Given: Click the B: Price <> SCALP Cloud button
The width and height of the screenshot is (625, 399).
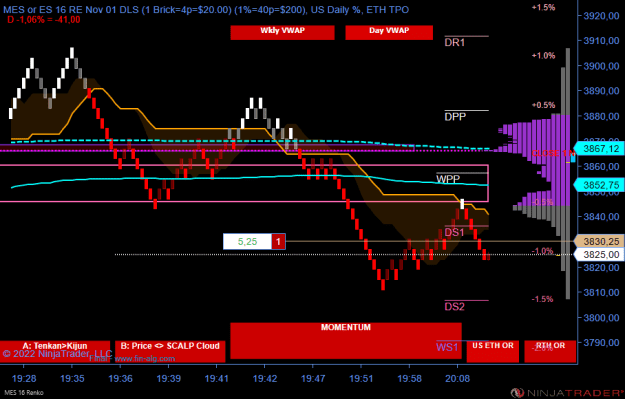Looking at the screenshot, I should point(170,351).
